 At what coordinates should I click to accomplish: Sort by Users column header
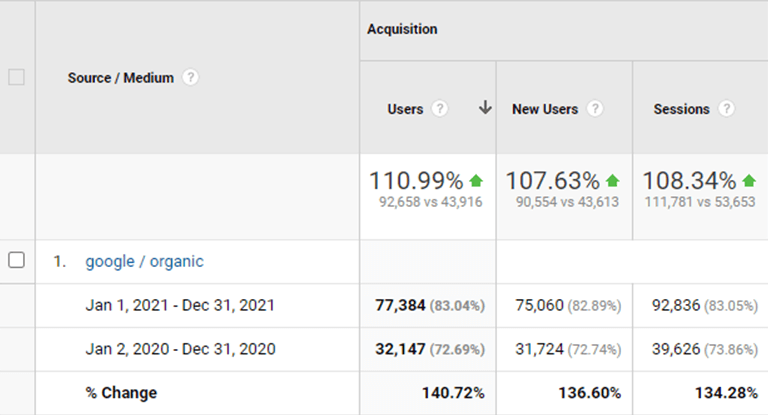(x=405, y=109)
